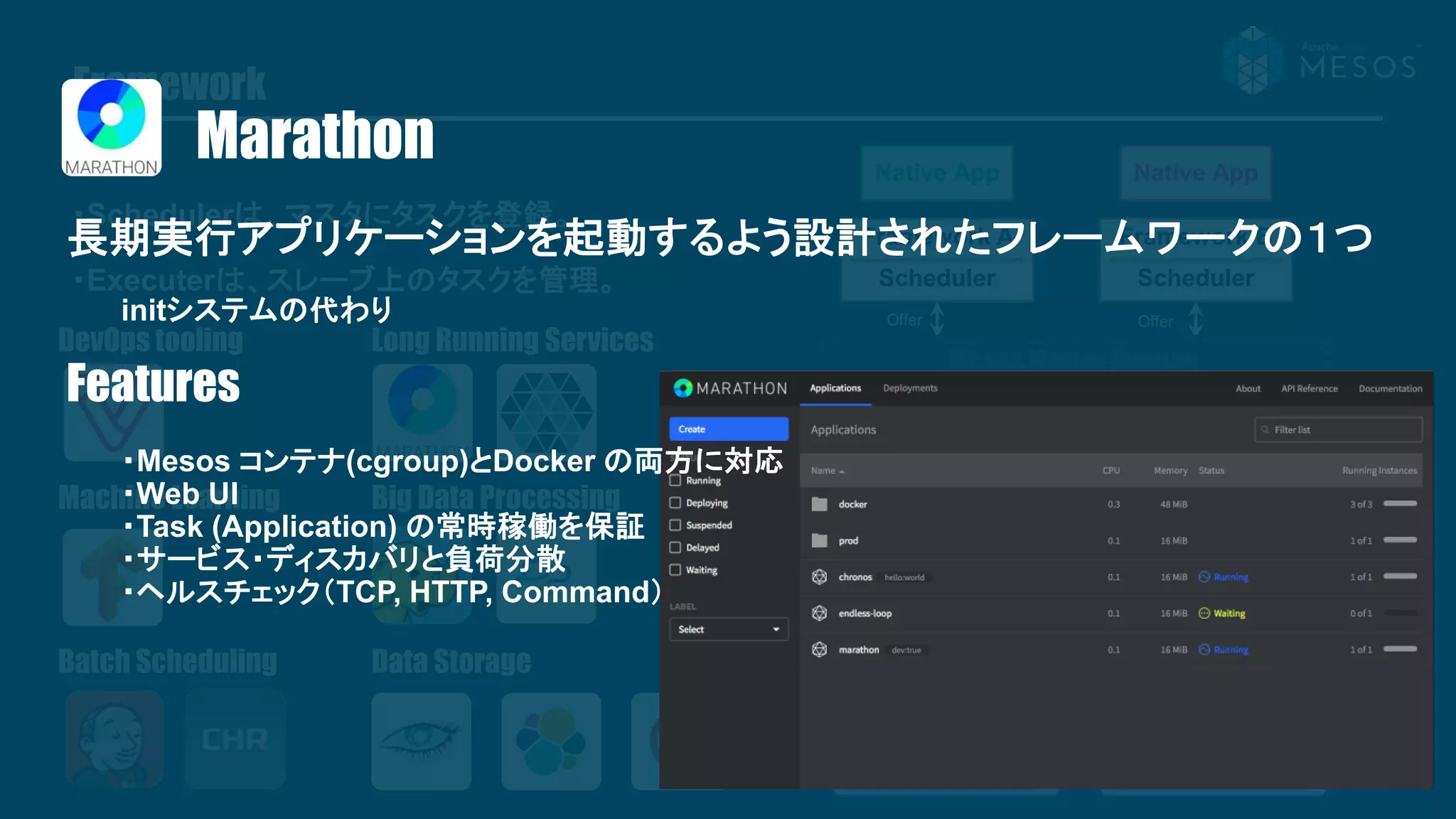Click the 48 MiB memory value
Screen dimensions: 1456x819
(x=1174, y=504)
